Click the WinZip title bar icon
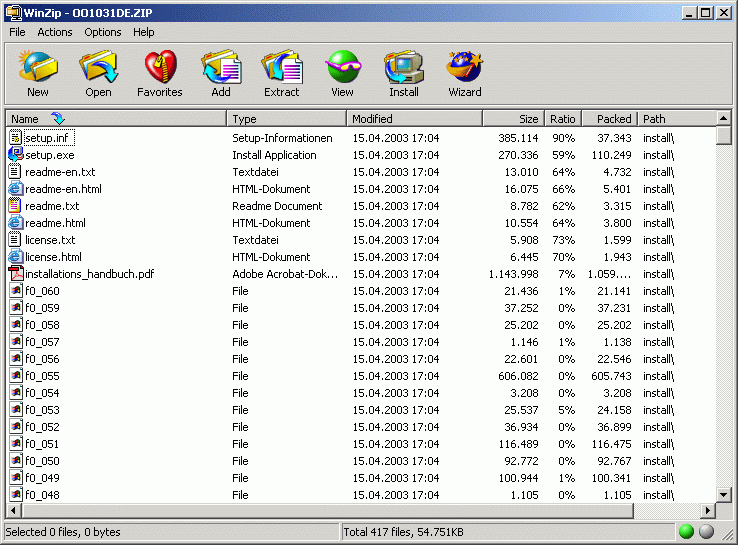The image size is (738, 545). click(14, 12)
